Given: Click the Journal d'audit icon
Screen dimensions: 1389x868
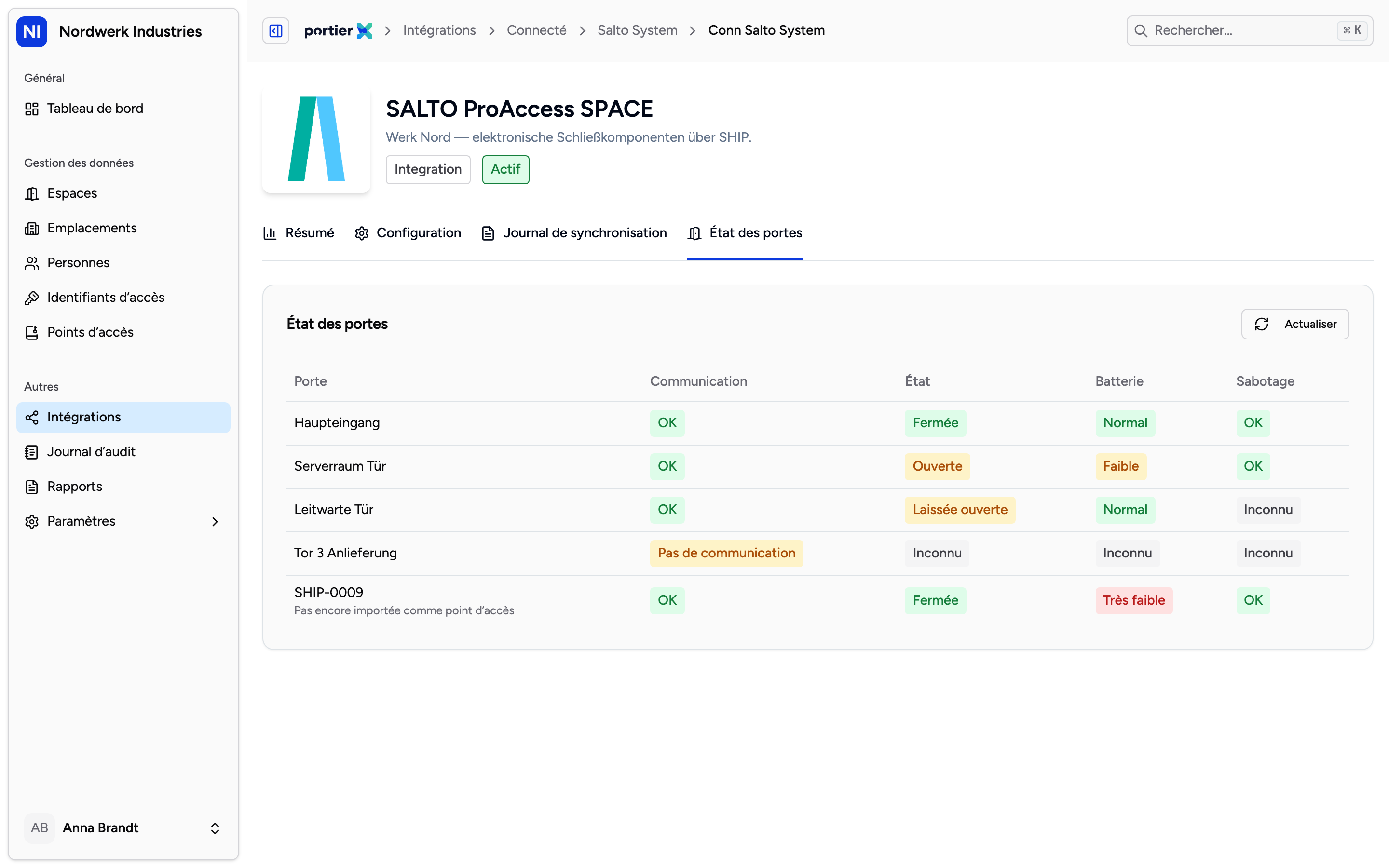Looking at the screenshot, I should tap(31, 452).
